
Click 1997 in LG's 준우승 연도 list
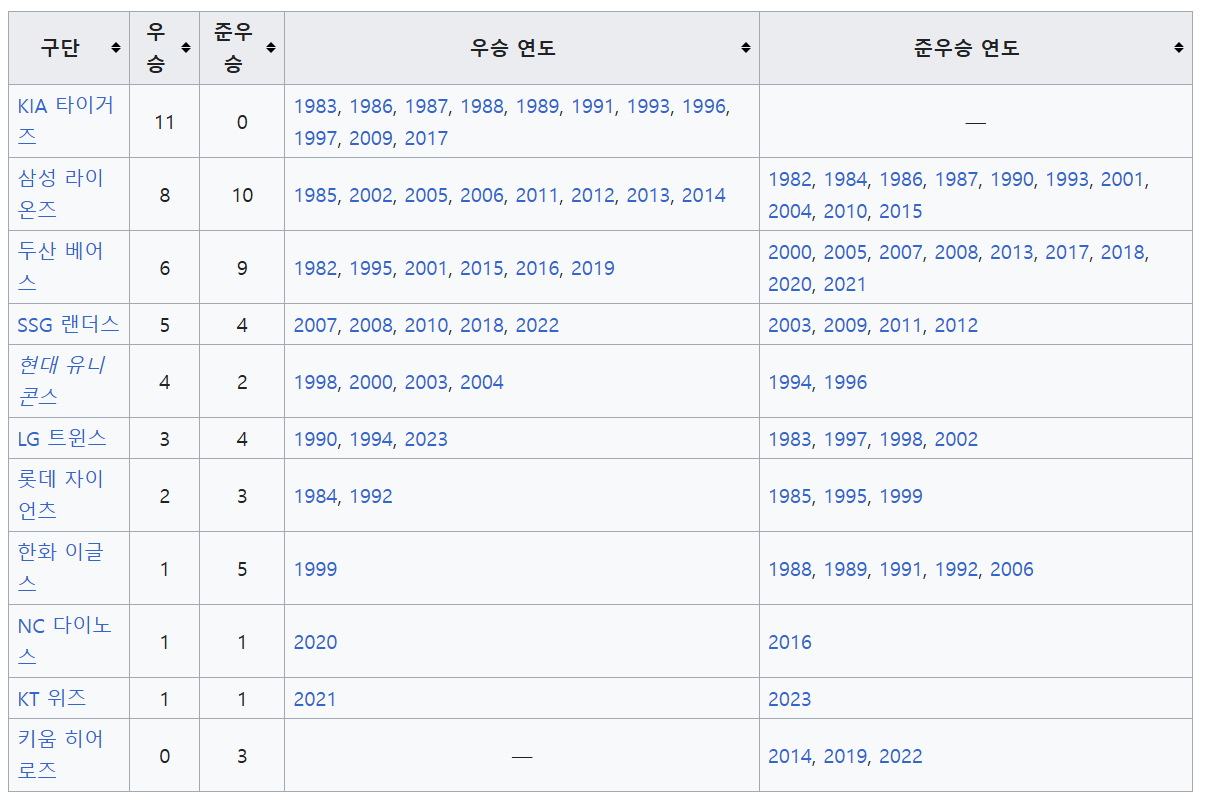[846, 439]
